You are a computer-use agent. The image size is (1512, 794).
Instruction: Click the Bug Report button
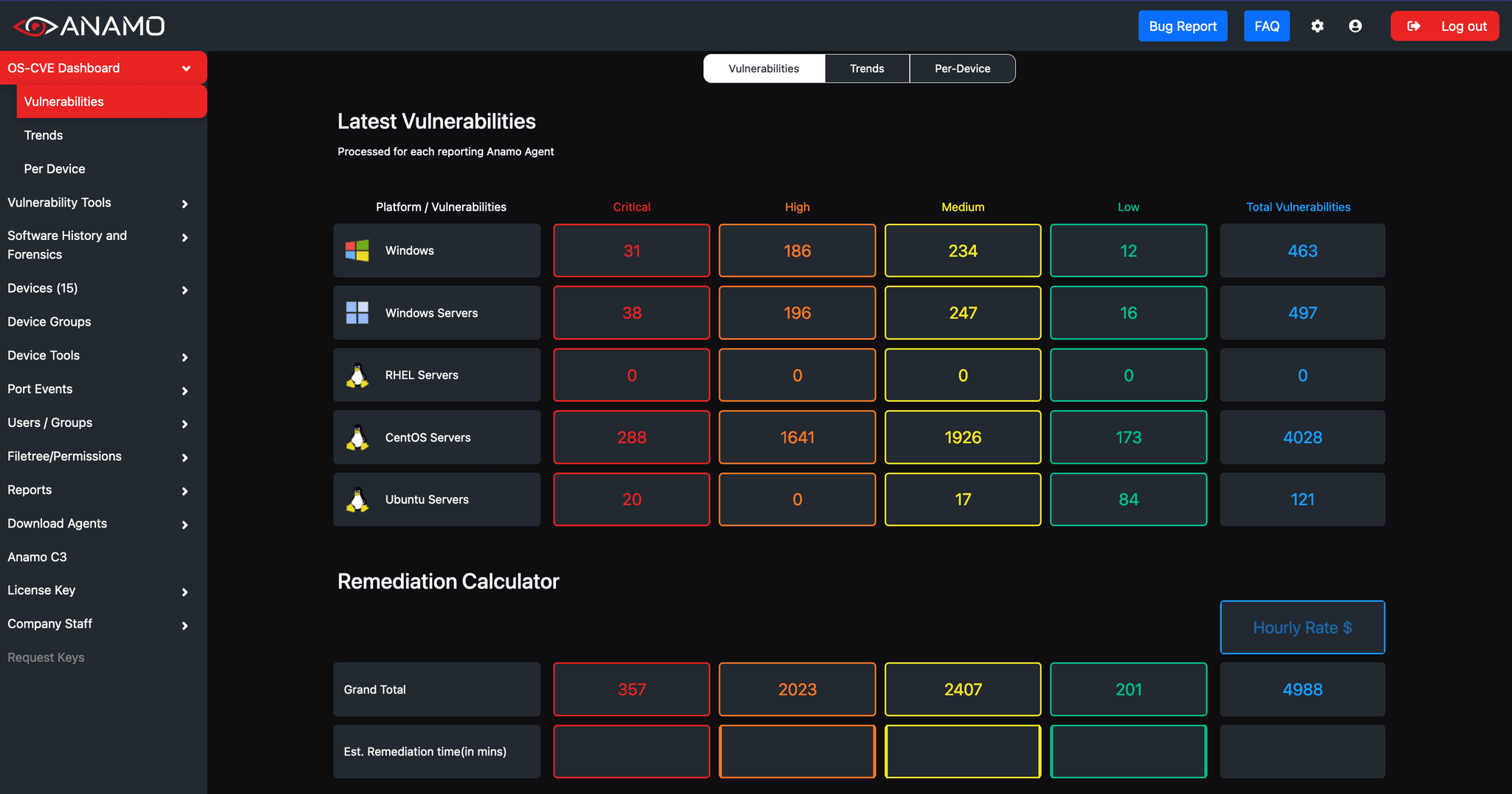pyautogui.click(x=1183, y=26)
